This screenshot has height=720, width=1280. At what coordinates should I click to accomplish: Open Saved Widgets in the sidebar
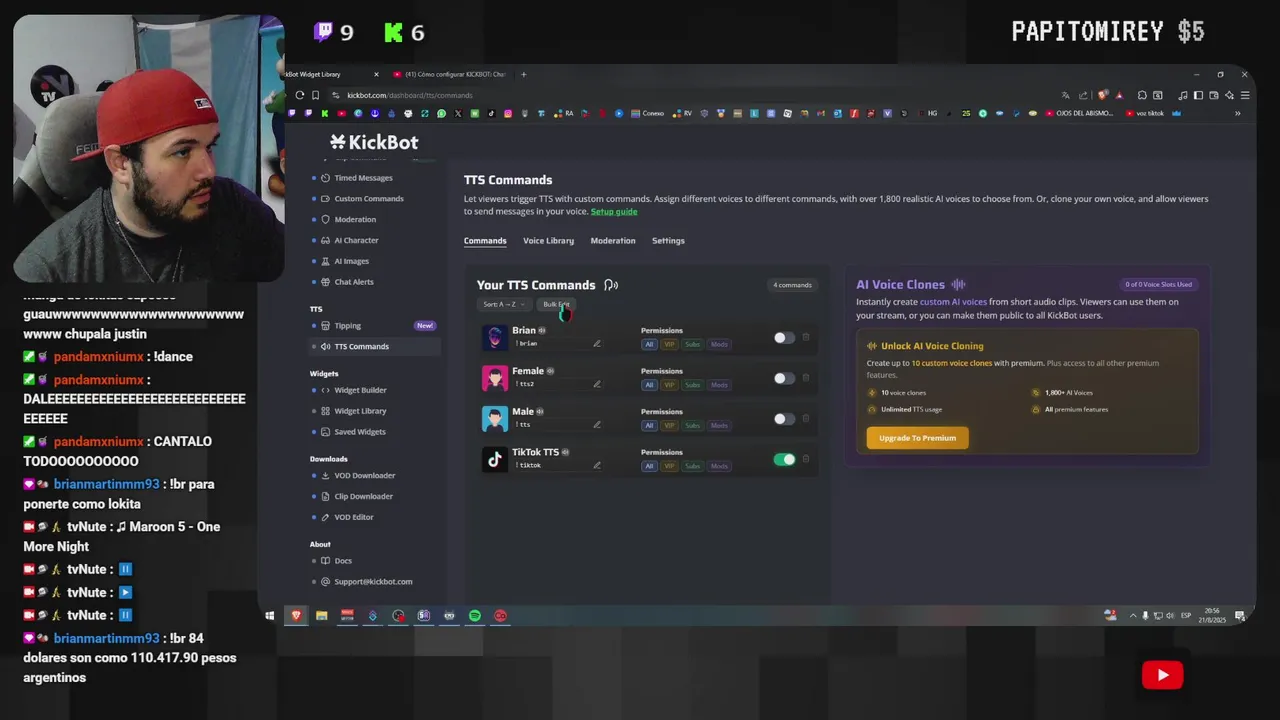(x=360, y=432)
